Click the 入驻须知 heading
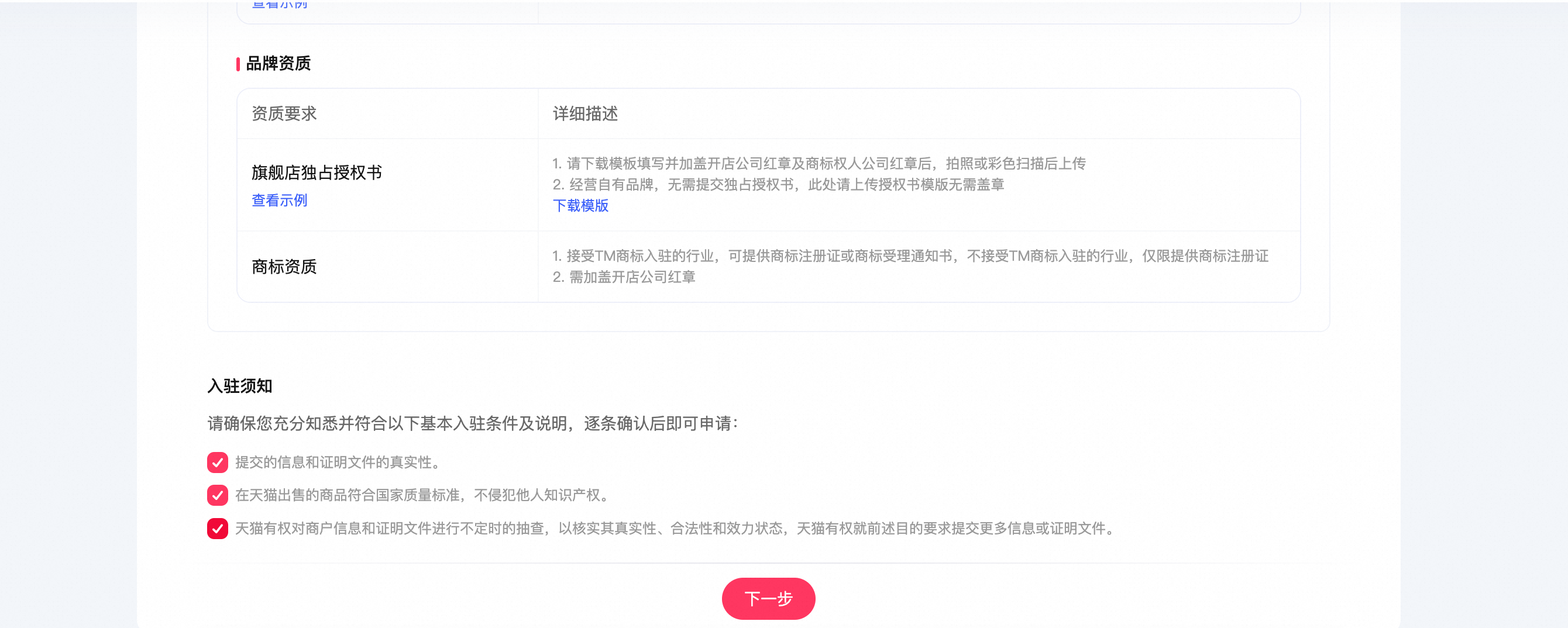 [240, 386]
